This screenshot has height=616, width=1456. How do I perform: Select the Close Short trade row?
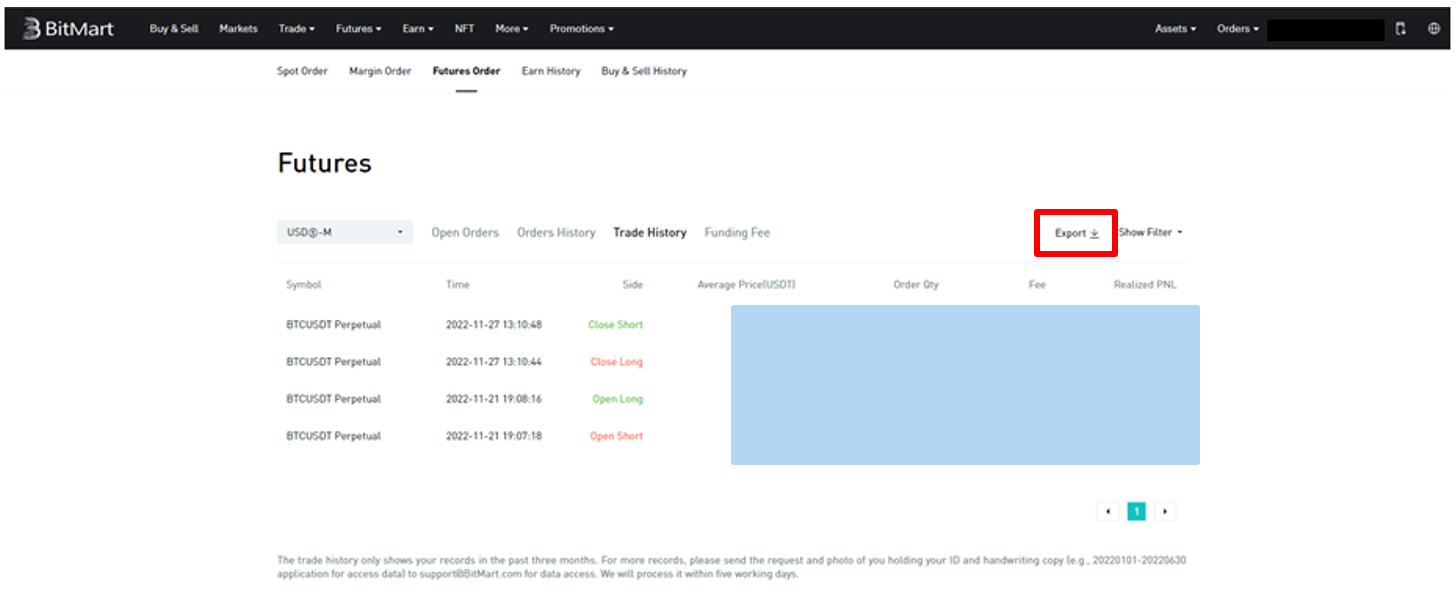coord(731,325)
